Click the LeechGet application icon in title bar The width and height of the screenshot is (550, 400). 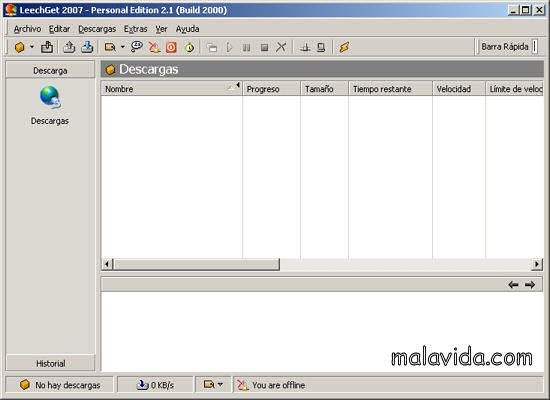11,9
